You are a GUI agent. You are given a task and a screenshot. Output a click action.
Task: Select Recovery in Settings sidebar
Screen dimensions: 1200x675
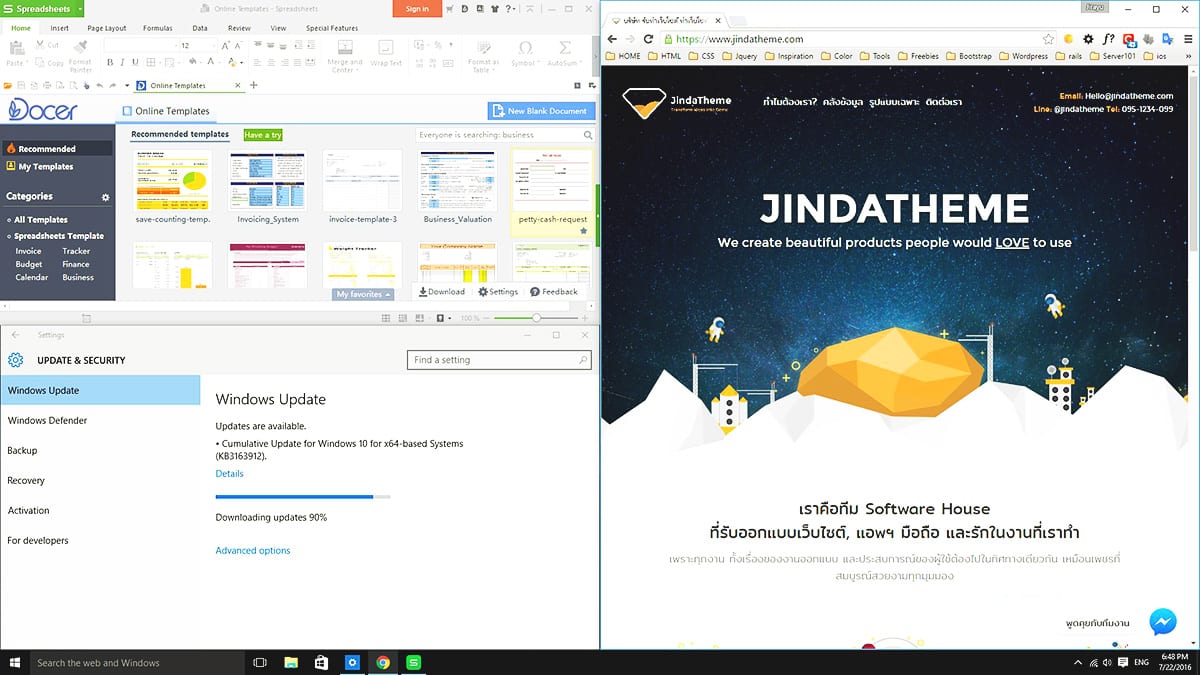pyautogui.click(x=100, y=481)
